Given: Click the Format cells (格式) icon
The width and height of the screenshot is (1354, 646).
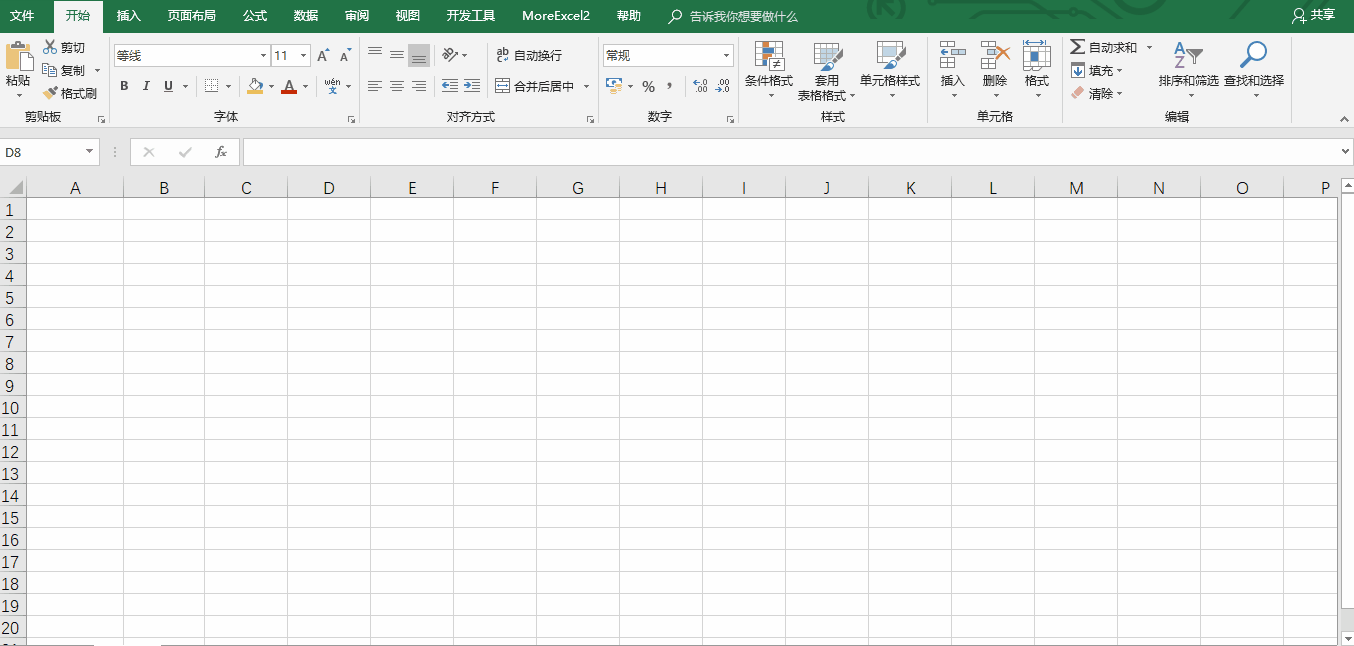Looking at the screenshot, I should [x=1037, y=54].
